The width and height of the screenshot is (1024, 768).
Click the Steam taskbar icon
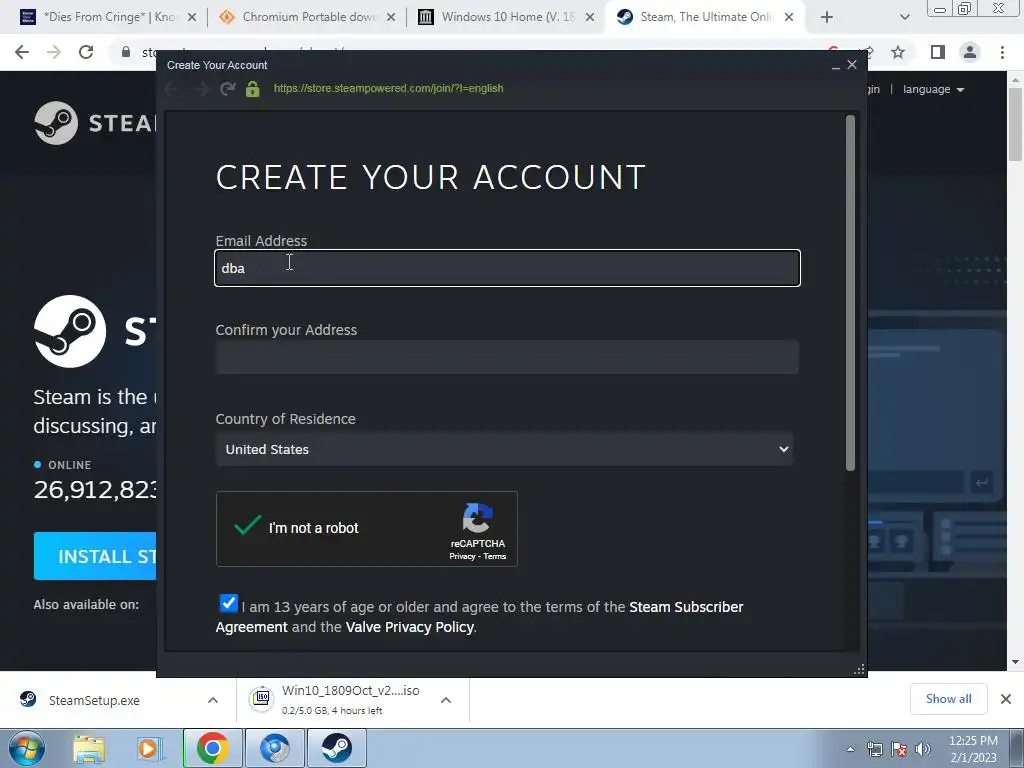pyautogui.click(x=336, y=748)
